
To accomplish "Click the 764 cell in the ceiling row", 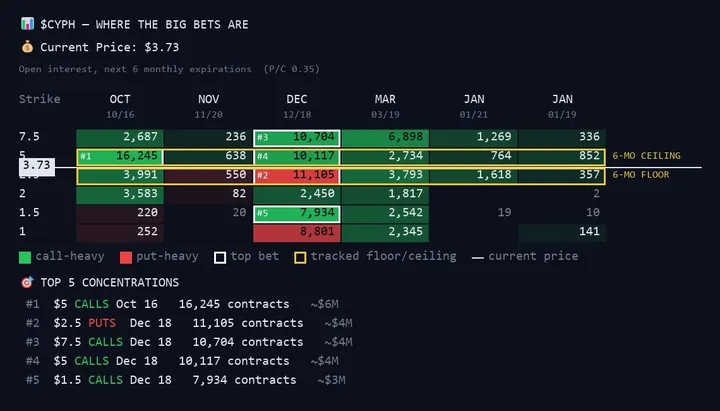I will pos(473,156).
